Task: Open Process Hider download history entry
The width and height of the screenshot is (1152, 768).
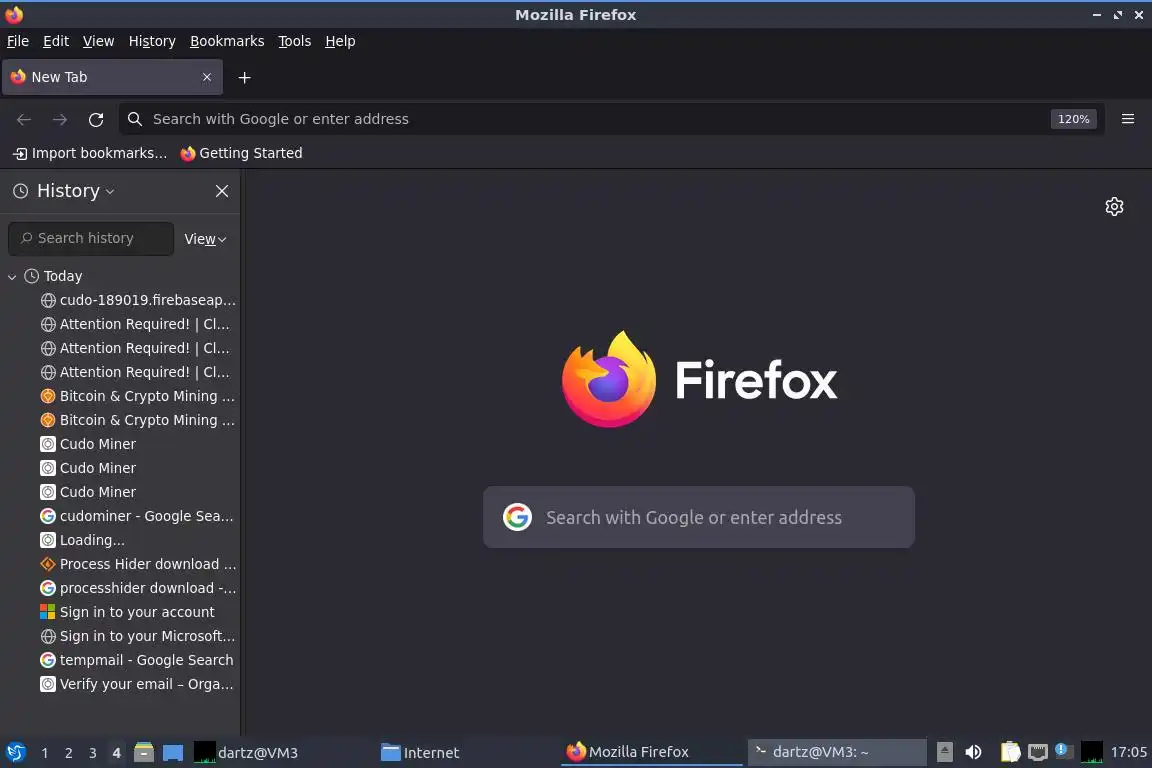Action: (x=138, y=564)
